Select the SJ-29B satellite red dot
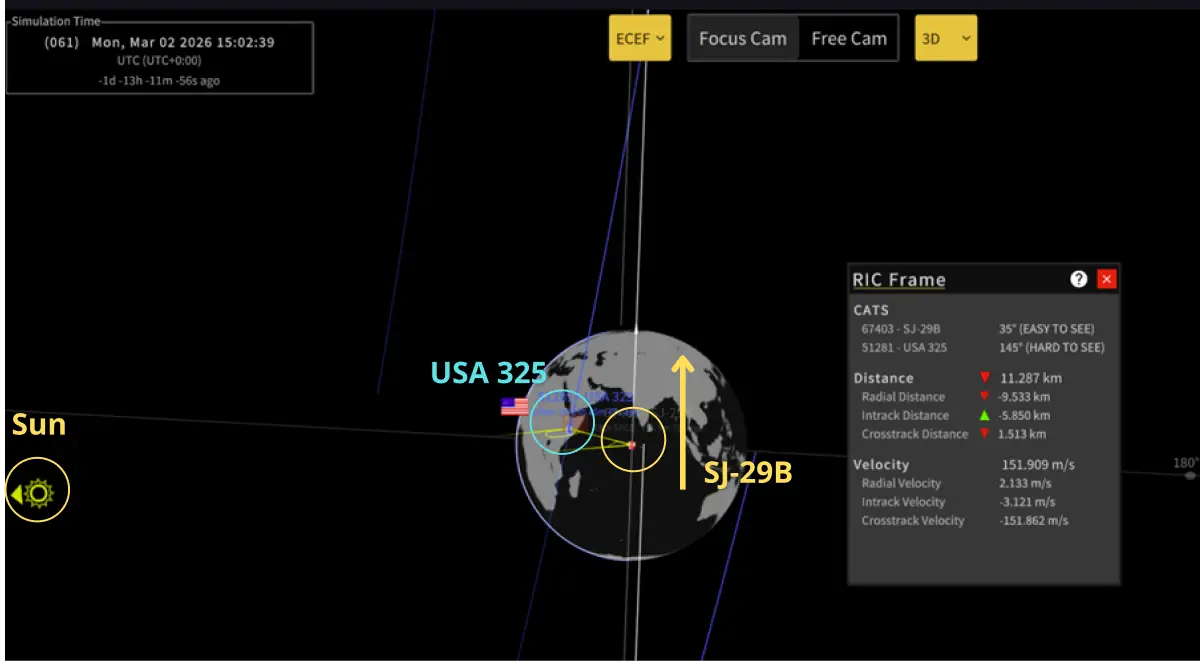Viewport: 1200px width, 661px height. coord(632,445)
